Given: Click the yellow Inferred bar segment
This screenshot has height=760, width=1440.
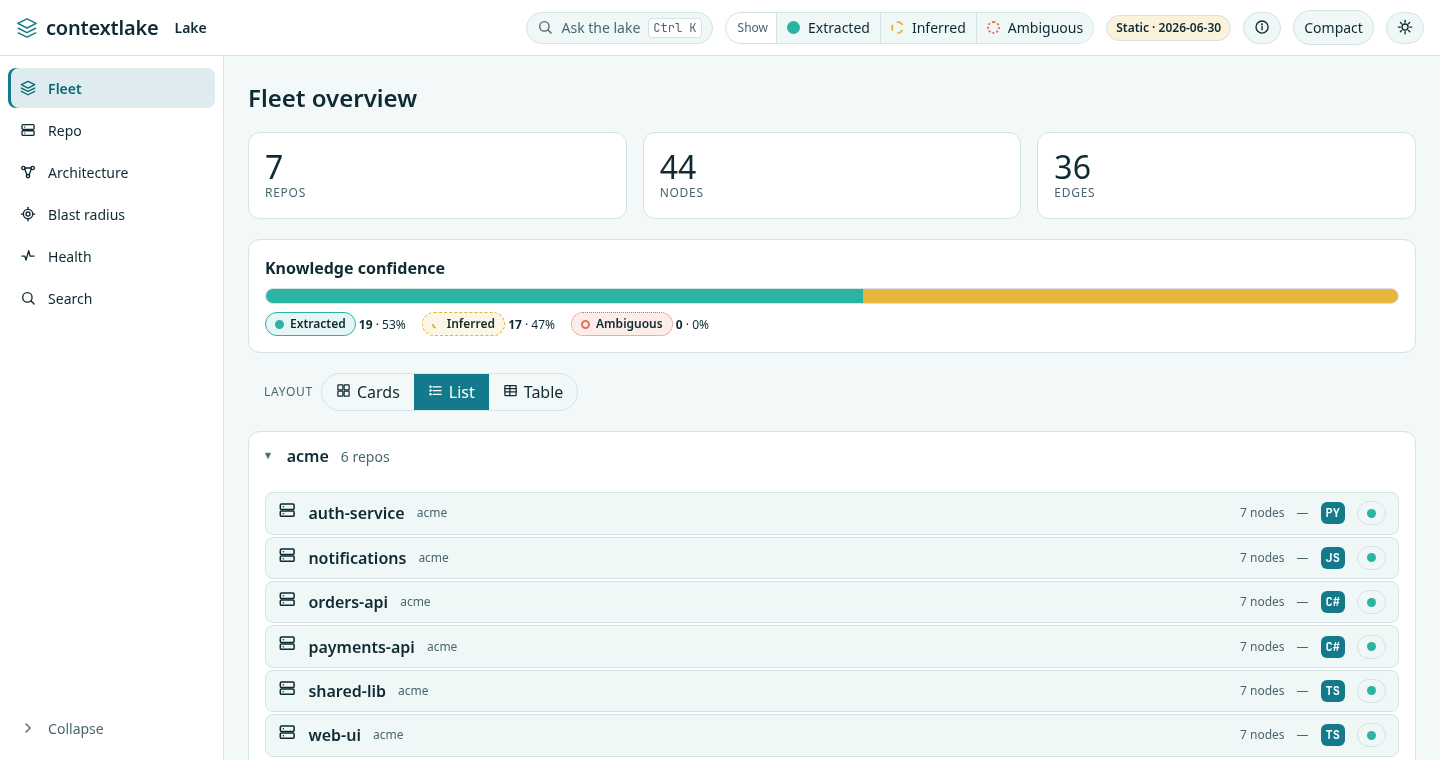Looking at the screenshot, I should (1131, 296).
